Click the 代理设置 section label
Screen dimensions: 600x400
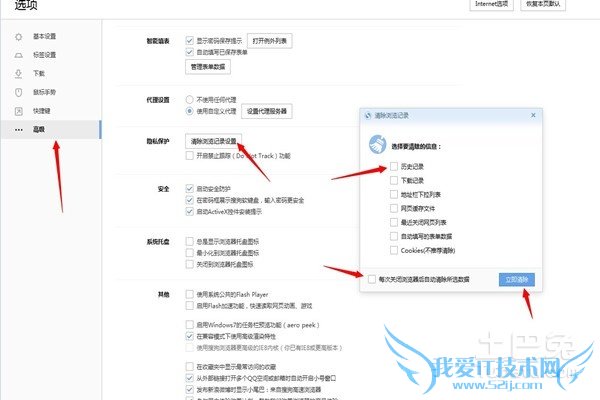pyautogui.click(x=158, y=100)
